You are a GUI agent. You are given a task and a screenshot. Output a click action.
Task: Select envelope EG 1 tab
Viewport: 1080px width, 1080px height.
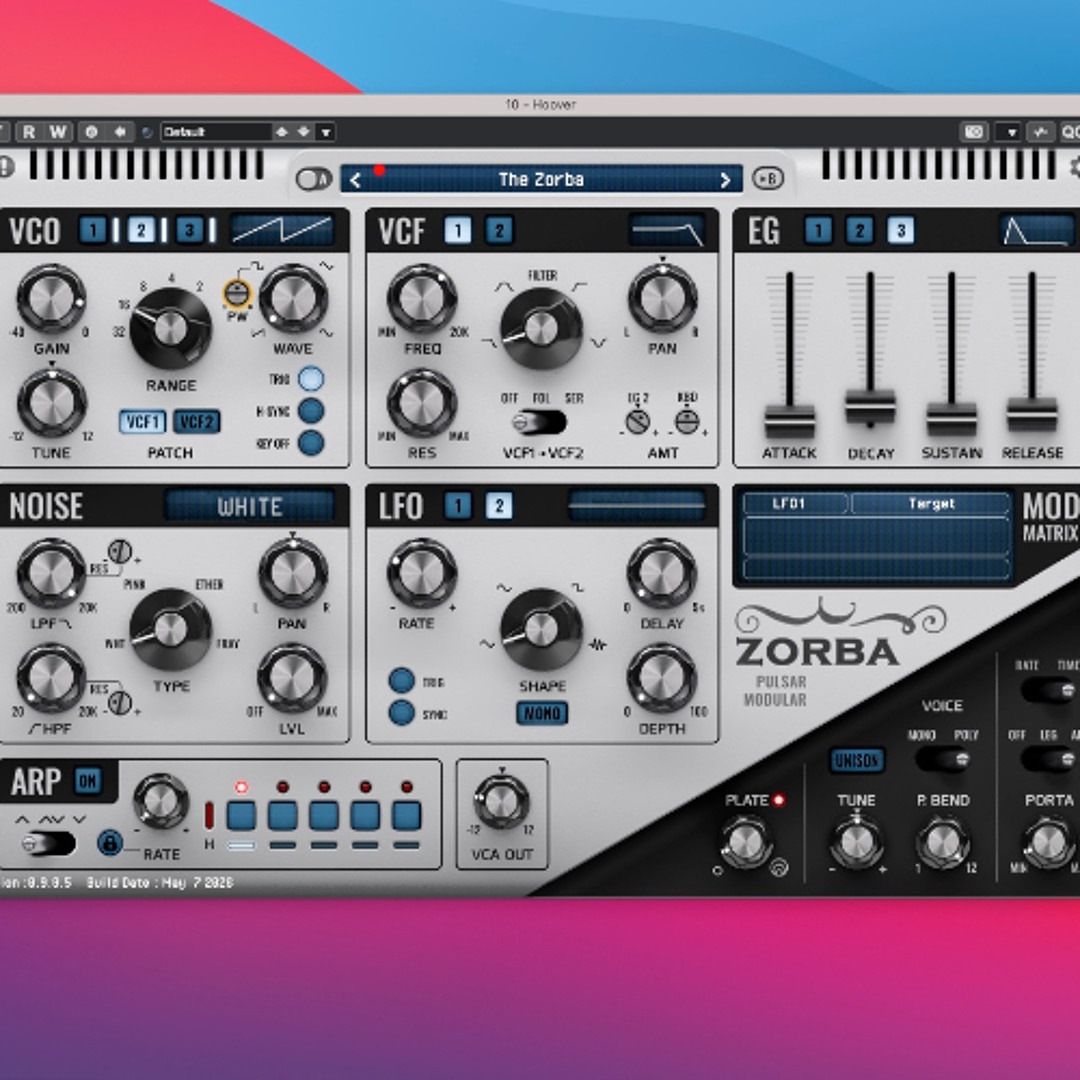tap(818, 230)
